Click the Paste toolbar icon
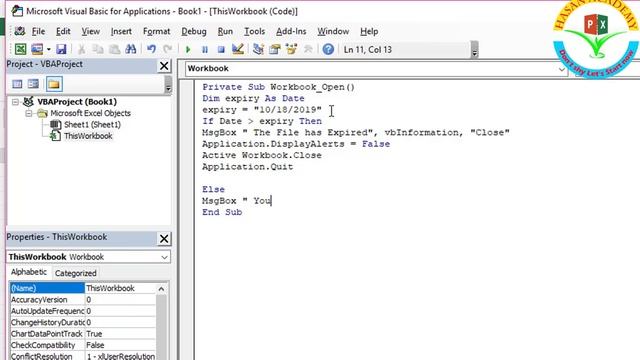 115,49
